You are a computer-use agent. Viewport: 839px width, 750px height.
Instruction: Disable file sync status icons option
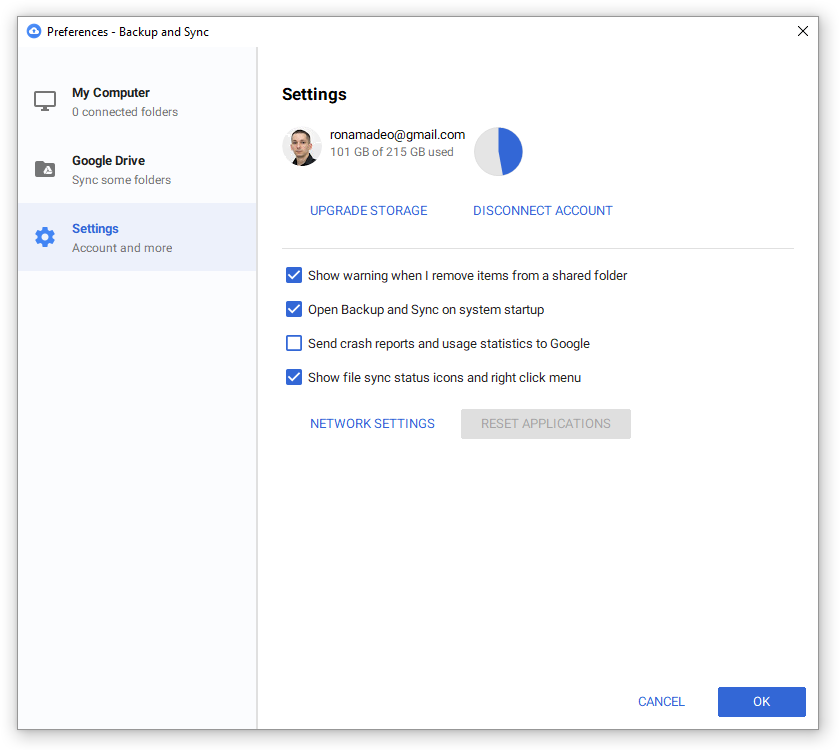[294, 377]
